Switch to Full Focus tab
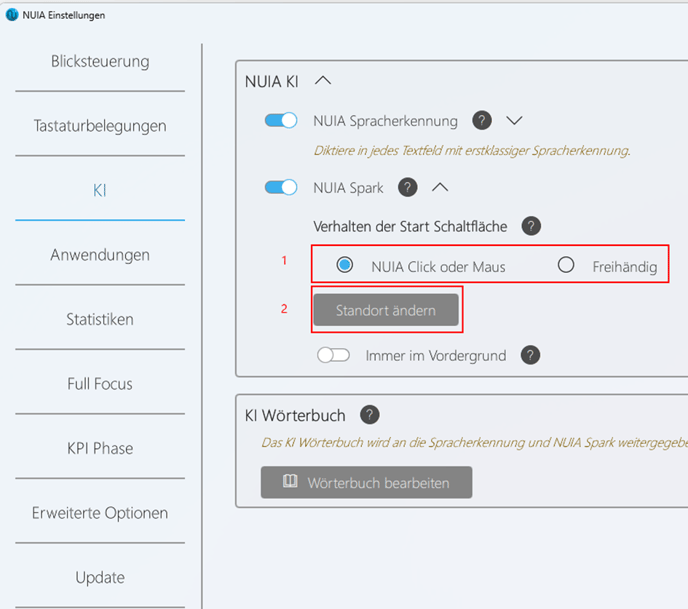 (x=100, y=384)
